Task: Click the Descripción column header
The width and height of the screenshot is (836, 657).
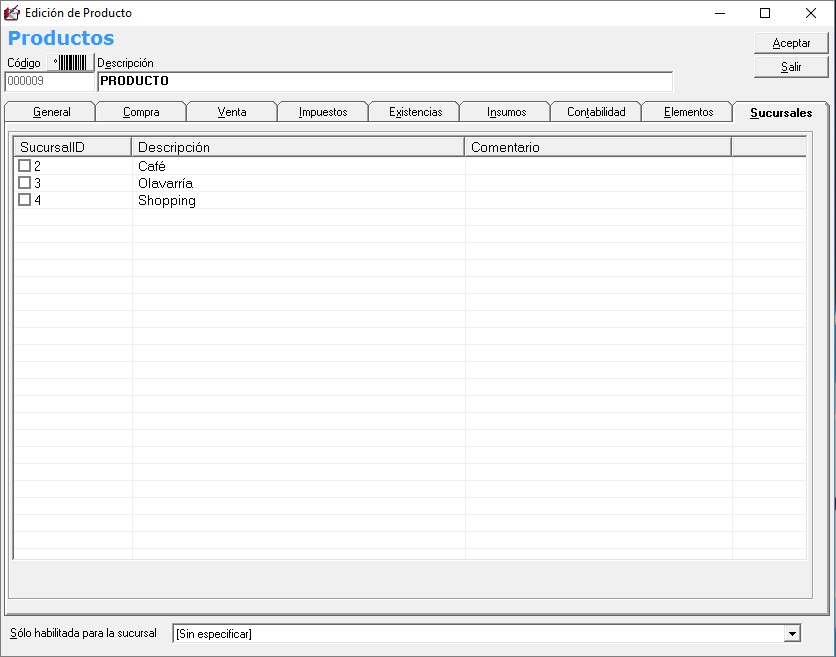Action: pos(298,147)
